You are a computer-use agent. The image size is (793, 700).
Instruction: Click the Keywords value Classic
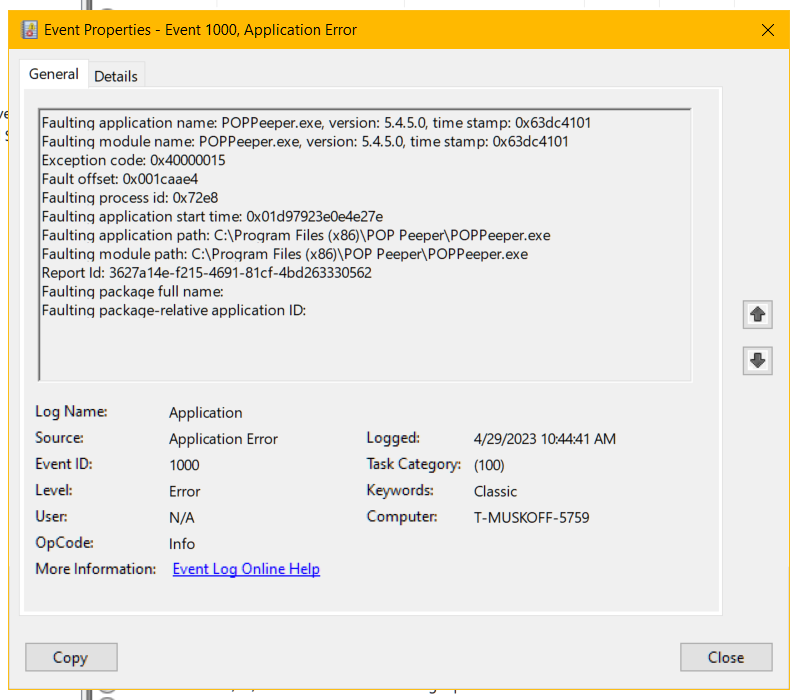point(495,491)
